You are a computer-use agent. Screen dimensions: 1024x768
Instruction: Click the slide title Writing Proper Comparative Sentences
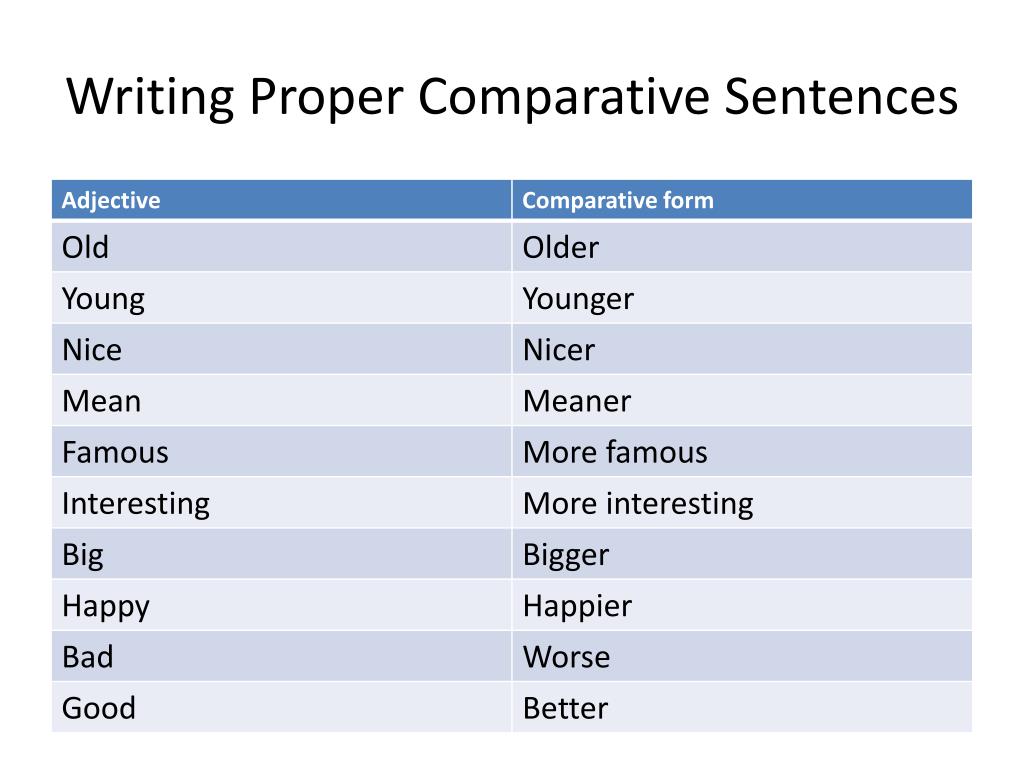512,97
